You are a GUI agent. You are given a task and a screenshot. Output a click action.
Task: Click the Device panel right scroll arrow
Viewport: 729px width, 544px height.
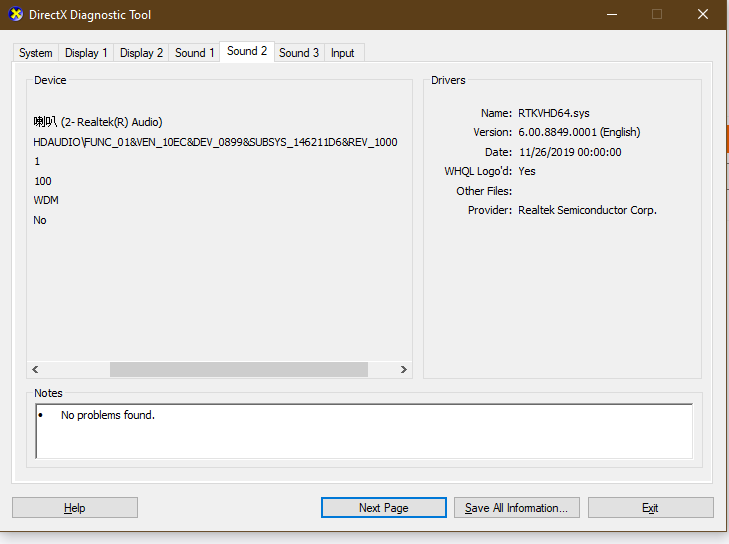coord(404,370)
